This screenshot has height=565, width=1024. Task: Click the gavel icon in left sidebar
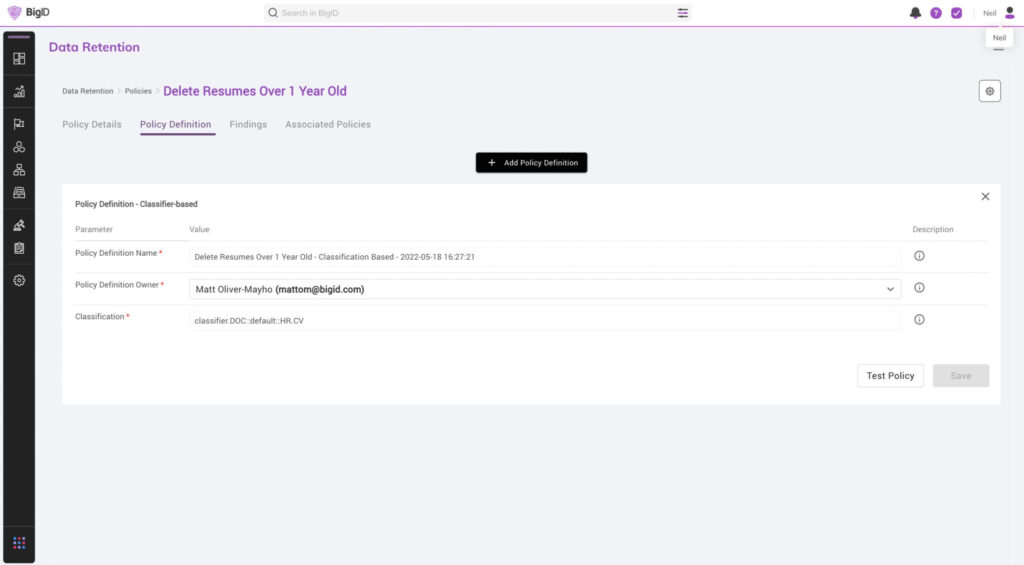(19, 226)
